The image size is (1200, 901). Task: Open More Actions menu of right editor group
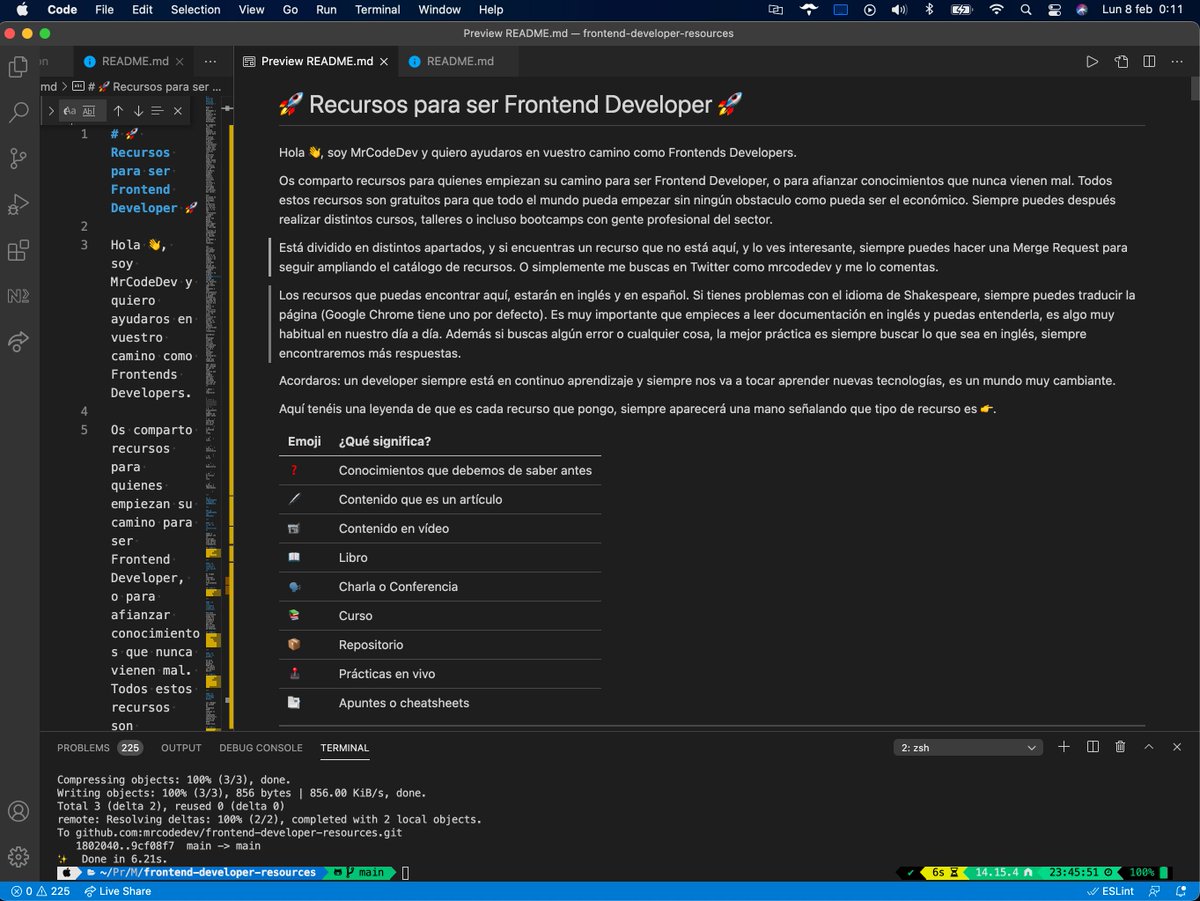point(1178,61)
